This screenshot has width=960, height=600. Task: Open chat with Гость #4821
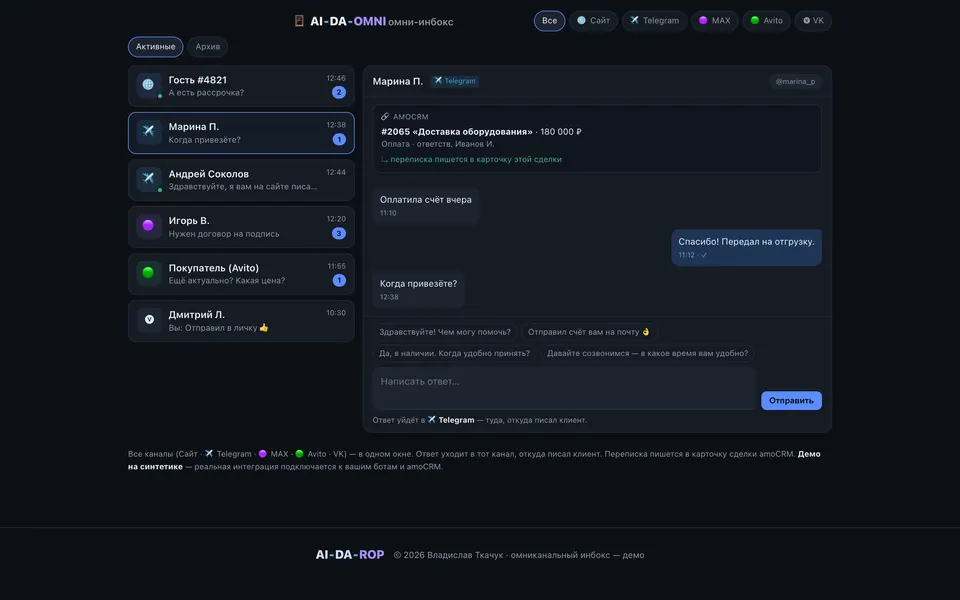pyautogui.click(x=241, y=86)
